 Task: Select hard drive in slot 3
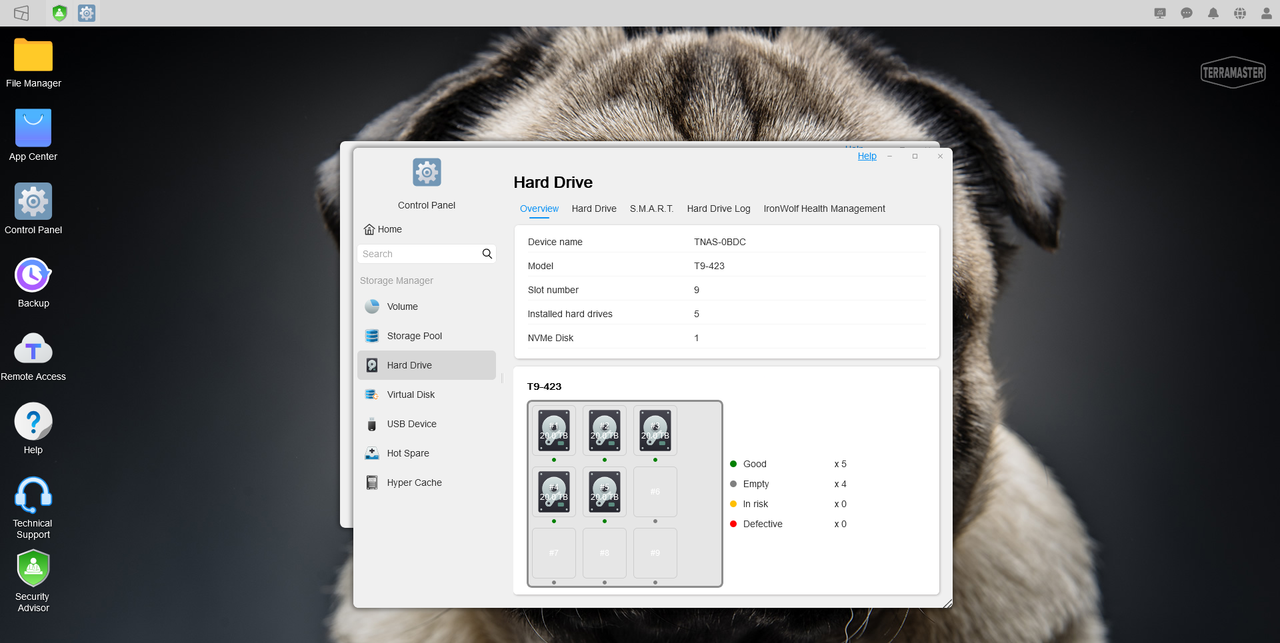[x=655, y=430]
